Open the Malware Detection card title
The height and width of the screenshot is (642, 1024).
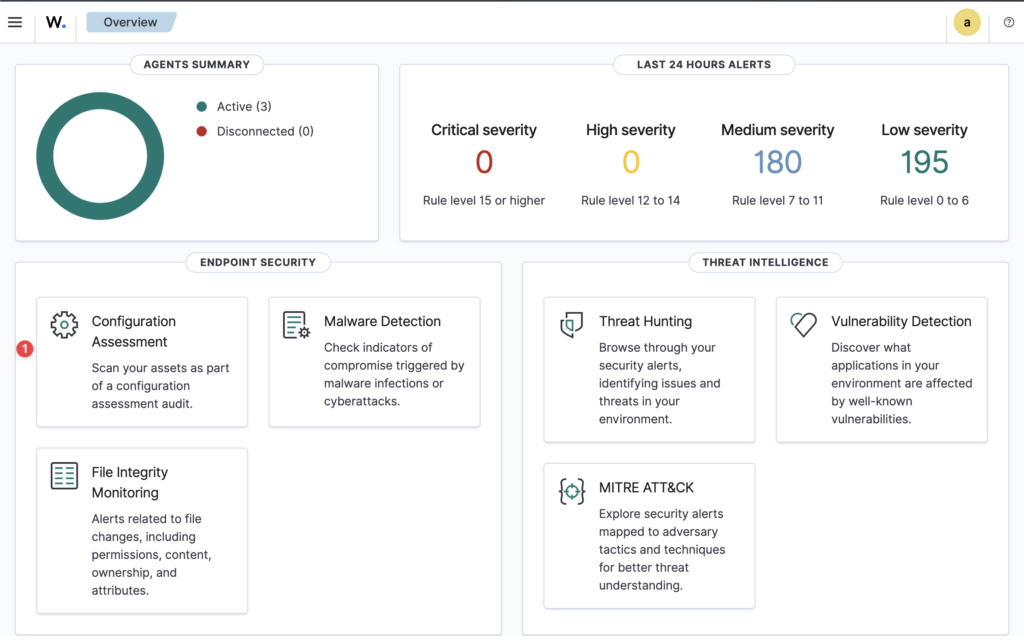pos(382,321)
